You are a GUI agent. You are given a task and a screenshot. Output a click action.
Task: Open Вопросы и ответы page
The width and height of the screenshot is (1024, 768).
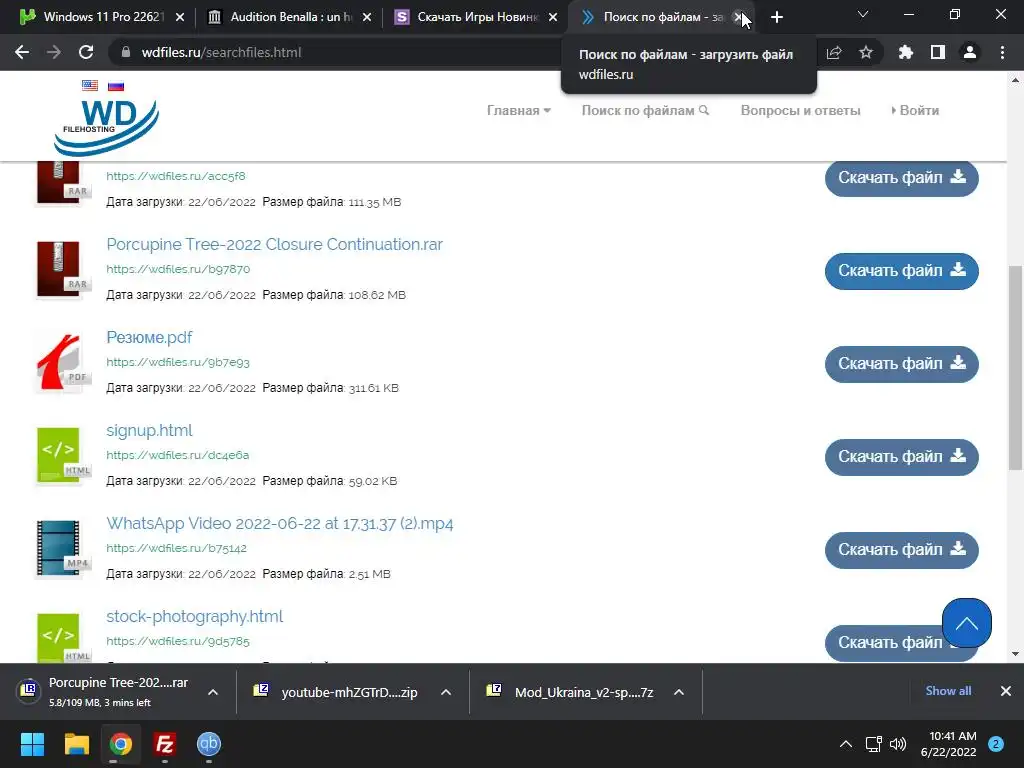tap(801, 110)
